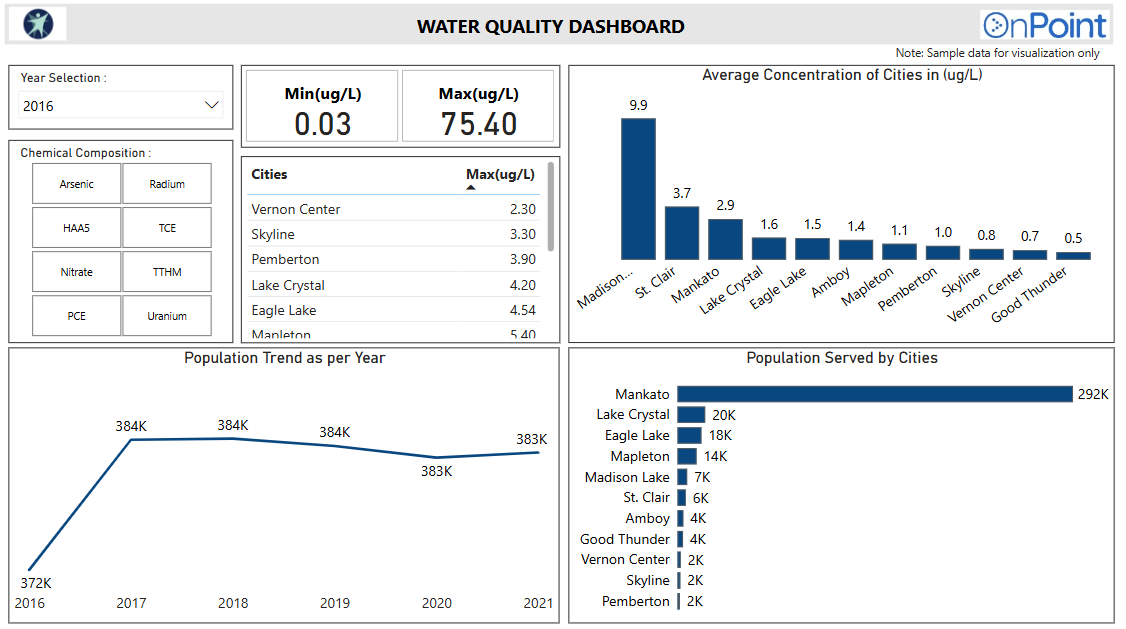The width and height of the screenshot is (1126, 629).
Task: Click the Good Thunder population bar 4K
Action: click(680, 539)
